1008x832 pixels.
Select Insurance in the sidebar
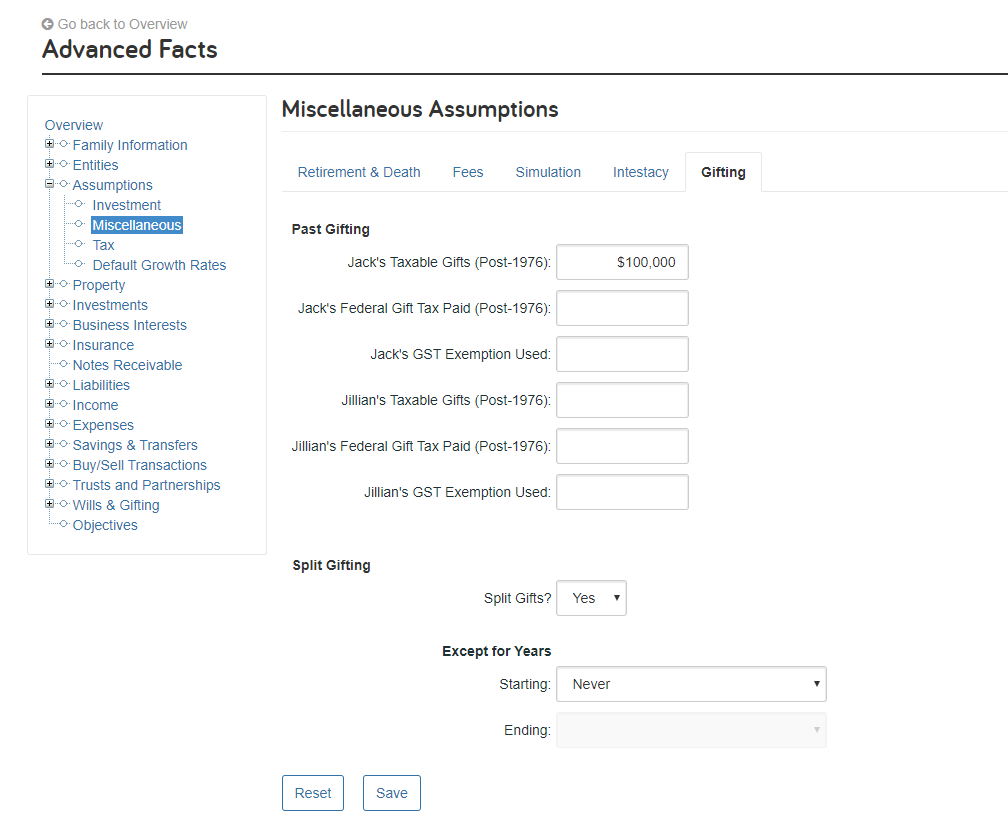103,345
